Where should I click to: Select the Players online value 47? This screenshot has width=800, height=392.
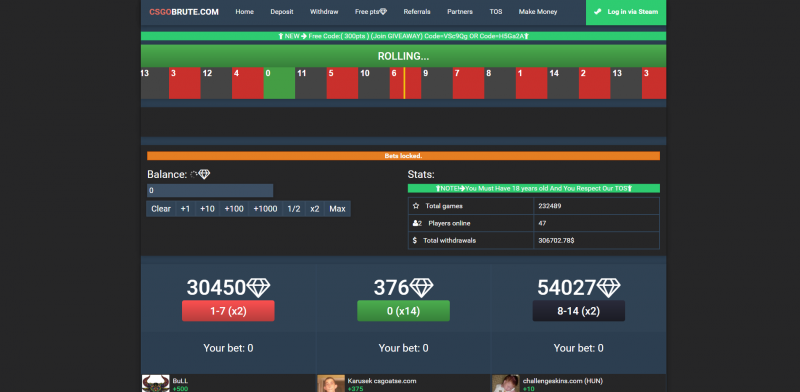tap(542, 223)
